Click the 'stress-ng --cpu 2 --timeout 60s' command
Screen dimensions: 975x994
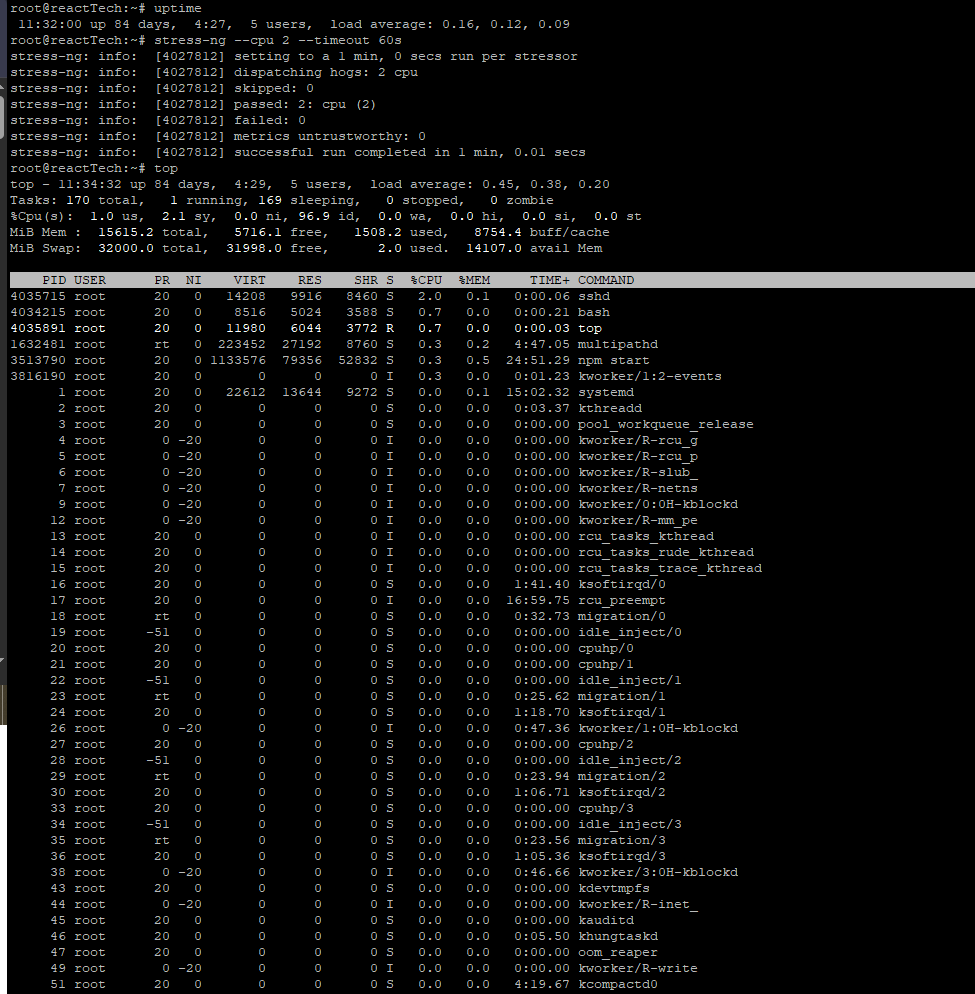point(278,40)
